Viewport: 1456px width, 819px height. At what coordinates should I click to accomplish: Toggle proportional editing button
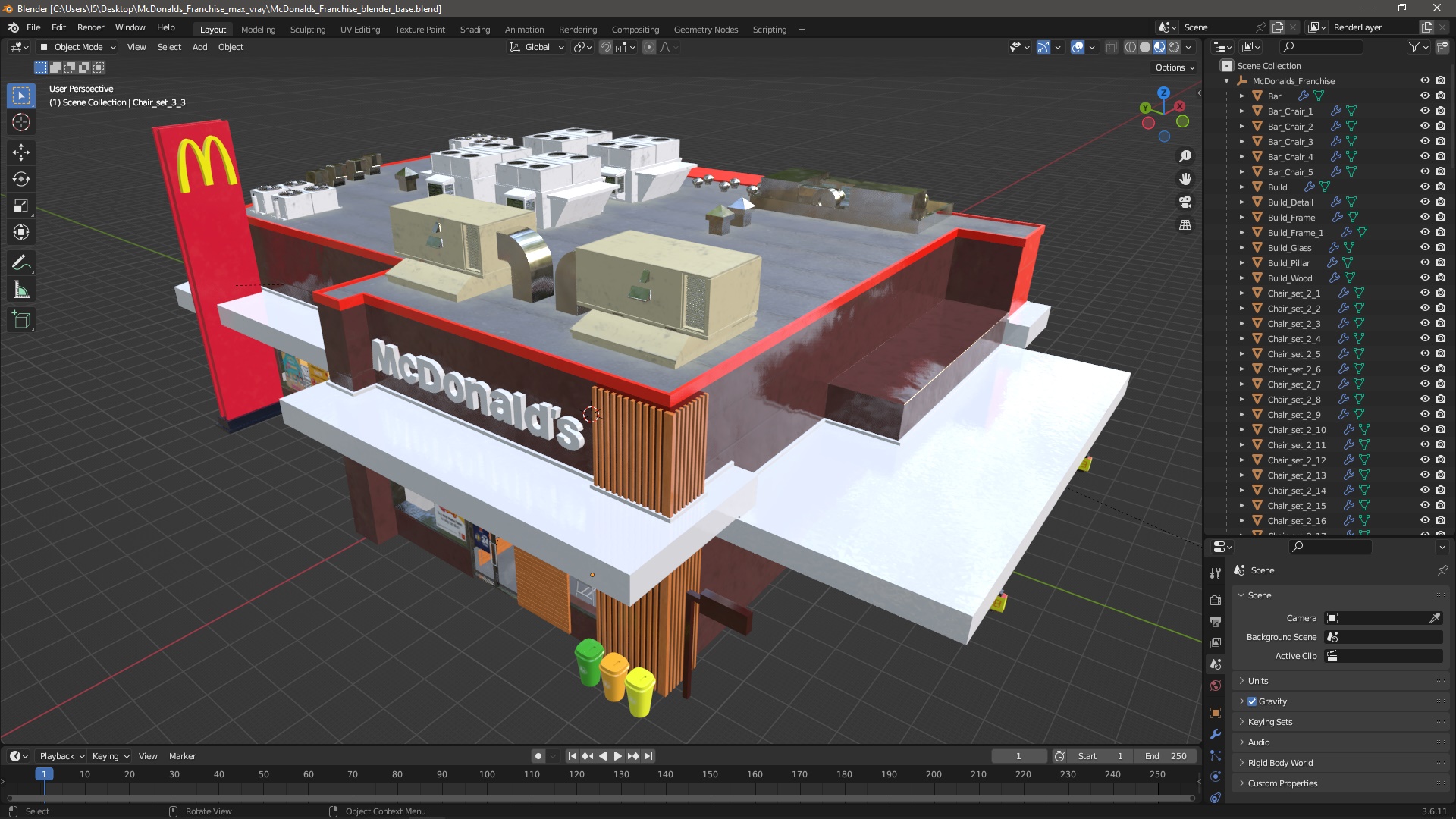(x=649, y=47)
